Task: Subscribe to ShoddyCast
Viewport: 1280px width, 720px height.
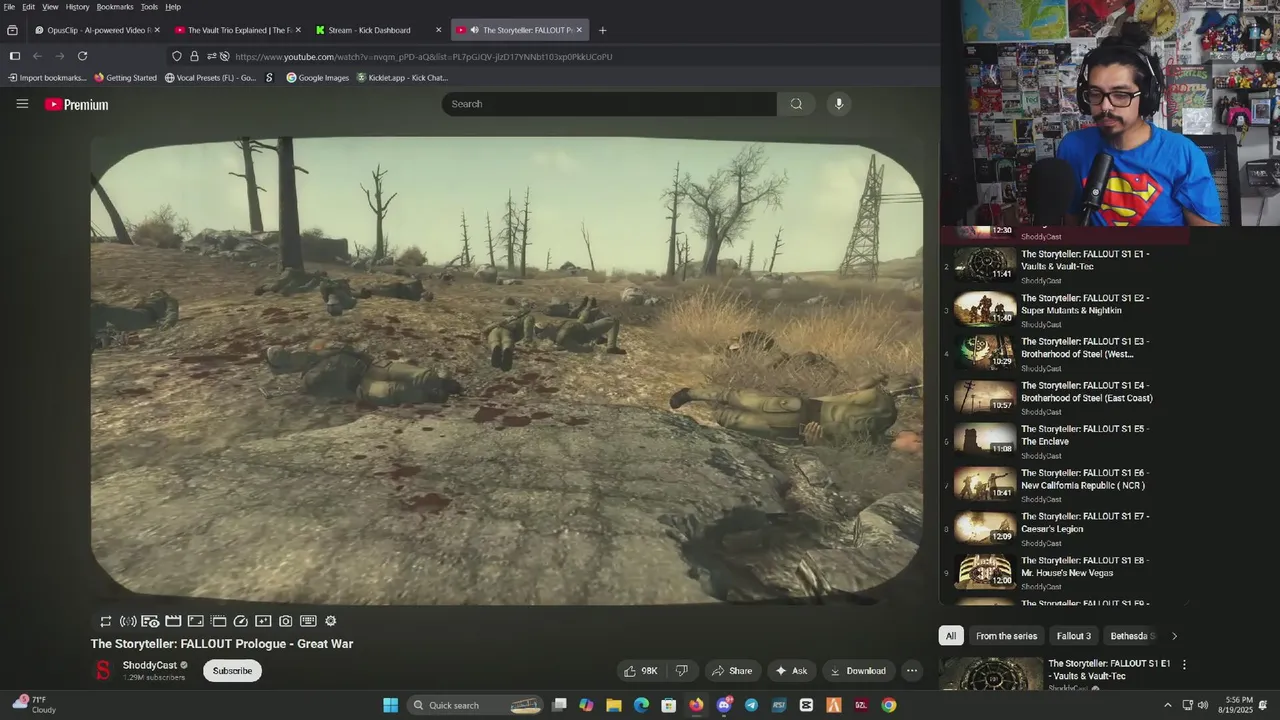Action: pyautogui.click(x=232, y=671)
